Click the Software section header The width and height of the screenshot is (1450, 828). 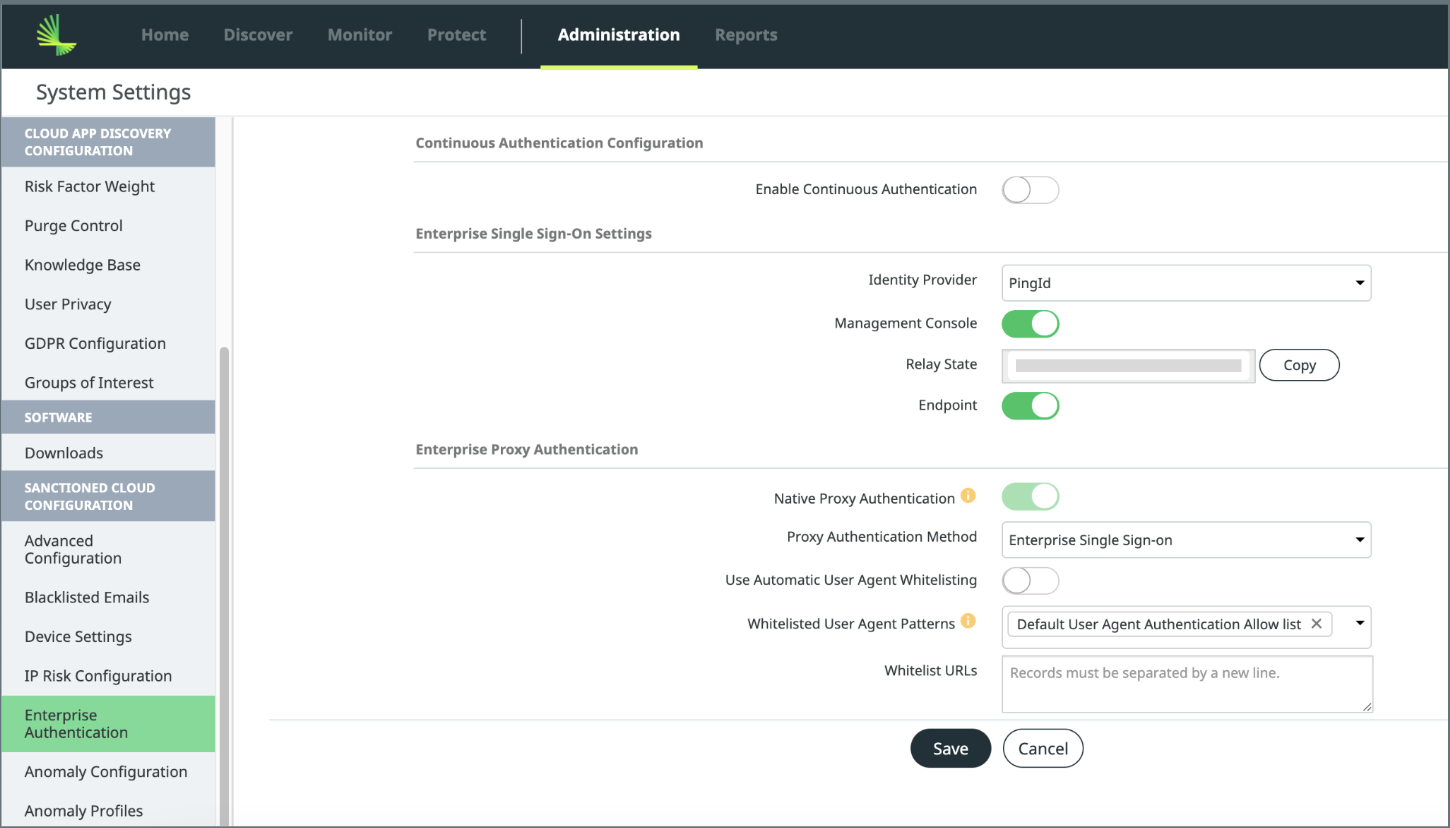coord(108,417)
